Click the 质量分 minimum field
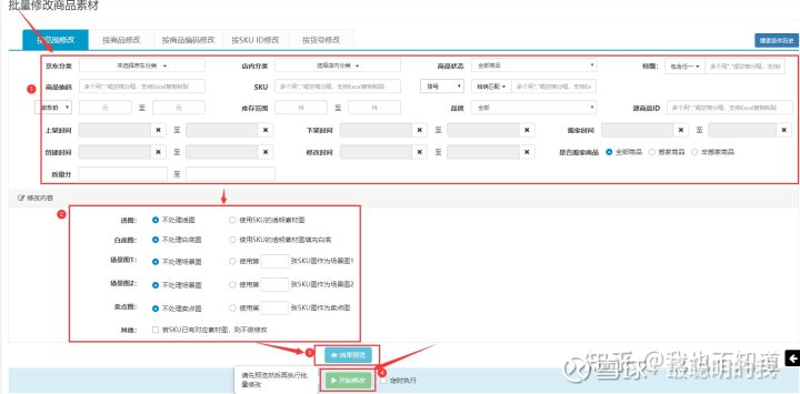This screenshot has height=394, width=800. click(x=123, y=174)
